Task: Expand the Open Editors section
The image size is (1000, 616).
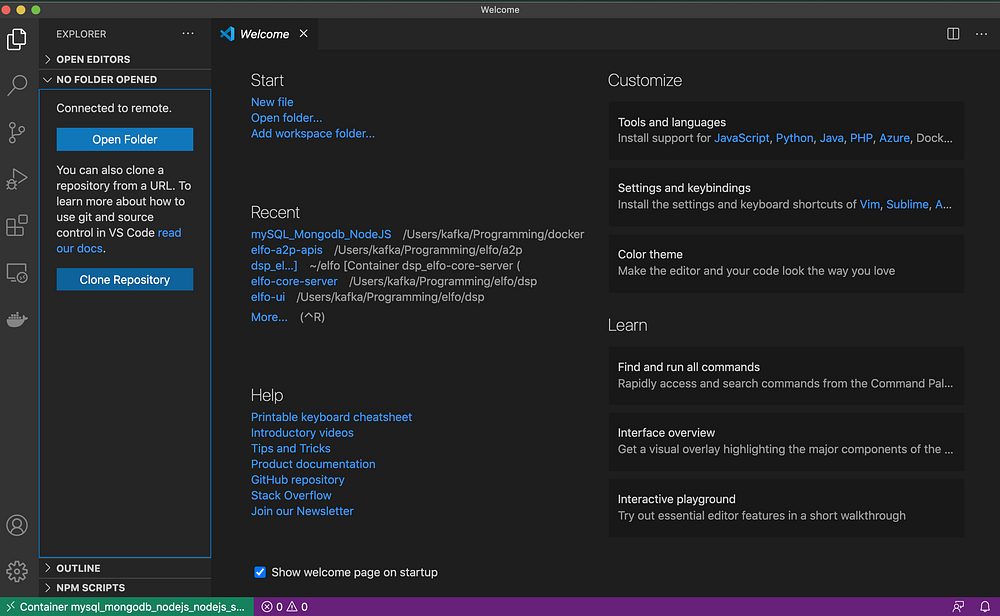Action: click(125, 59)
